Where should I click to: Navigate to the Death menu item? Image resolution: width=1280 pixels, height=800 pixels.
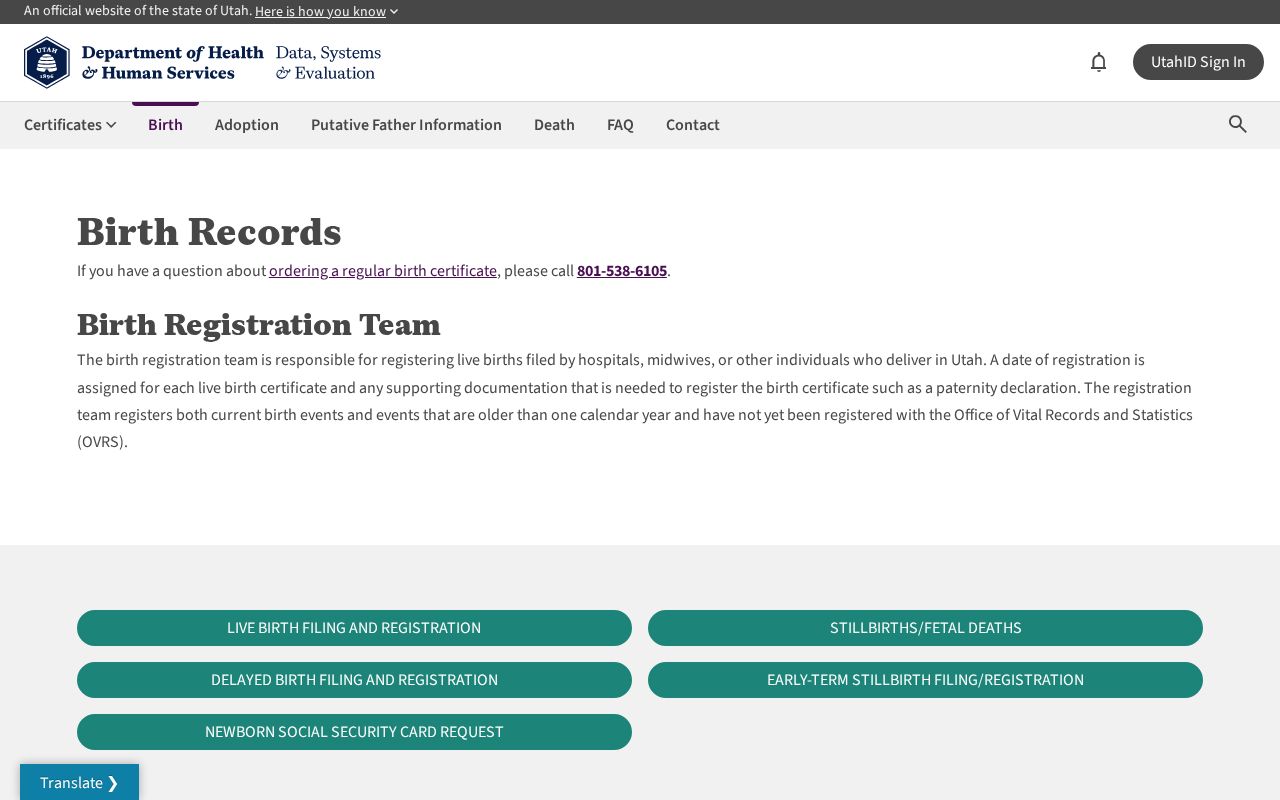point(554,125)
